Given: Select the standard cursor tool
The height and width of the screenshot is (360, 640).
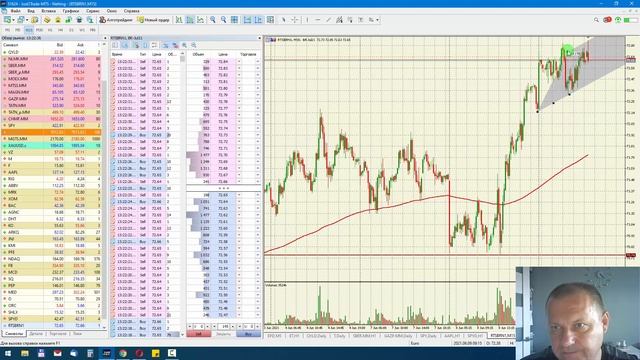Looking at the screenshot, I should pyautogui.click(x=283, y=20).
